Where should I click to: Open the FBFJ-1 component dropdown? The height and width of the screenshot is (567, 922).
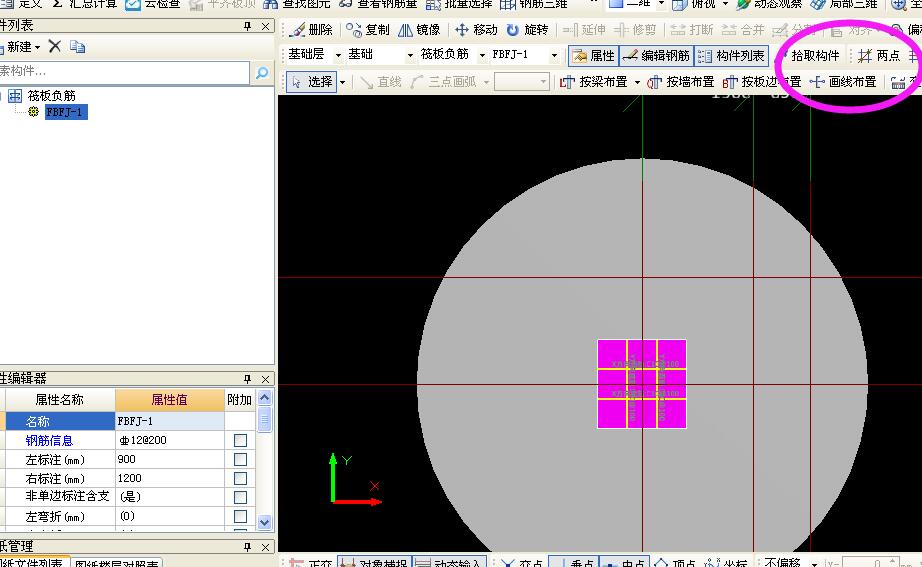tap(554, 55)
